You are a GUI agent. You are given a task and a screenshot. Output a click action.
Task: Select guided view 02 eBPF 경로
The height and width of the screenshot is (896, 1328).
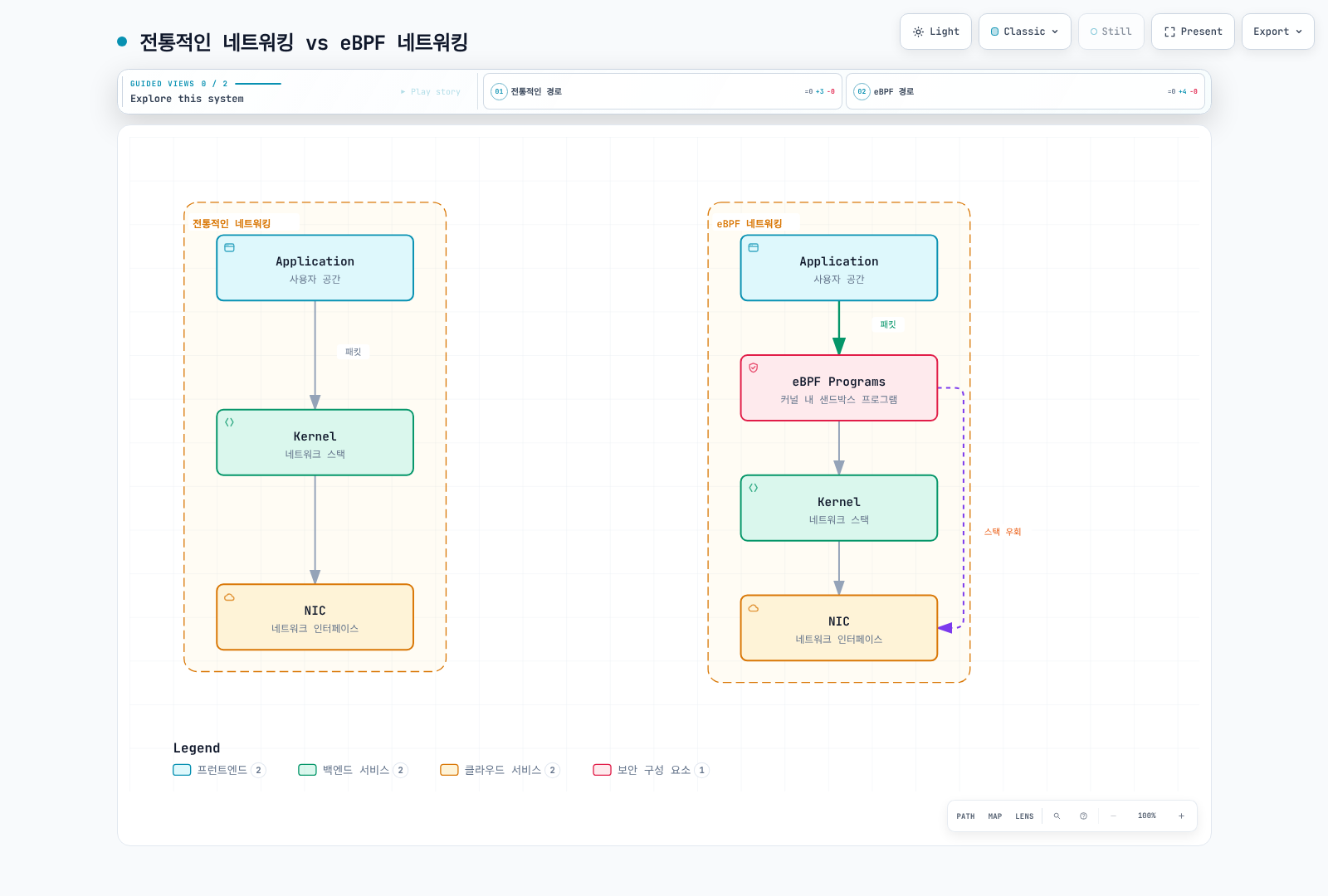(x=1025, y=91)
